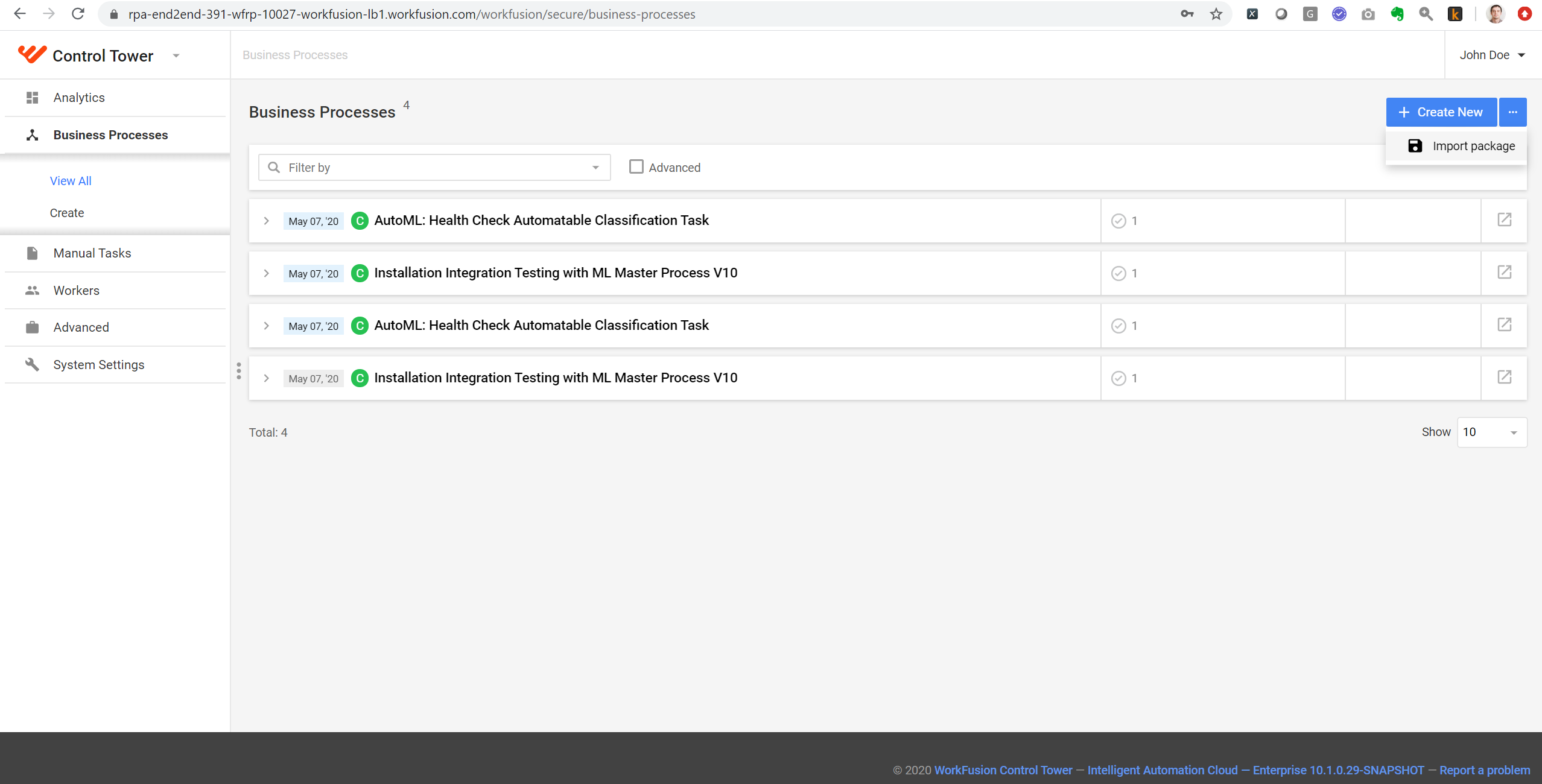1542x784 pixels.
Task: Click the grey G browser extension icon
Action: 1310,14
